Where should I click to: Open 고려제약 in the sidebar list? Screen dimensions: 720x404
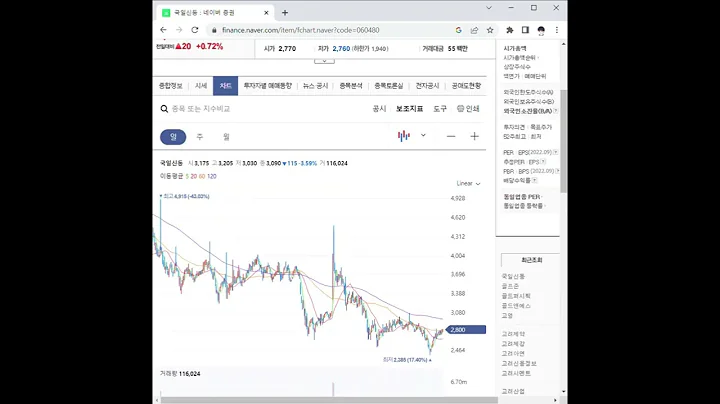coord(513,334)
